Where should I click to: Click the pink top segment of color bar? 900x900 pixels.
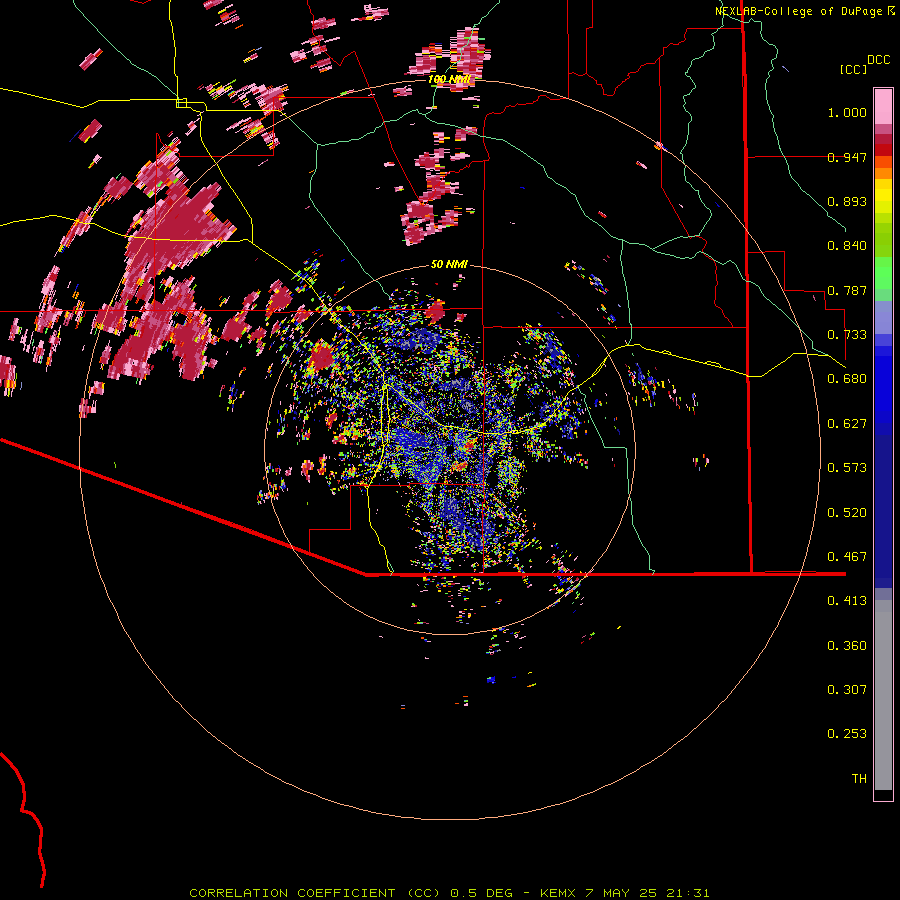click(x=883, y=106)
